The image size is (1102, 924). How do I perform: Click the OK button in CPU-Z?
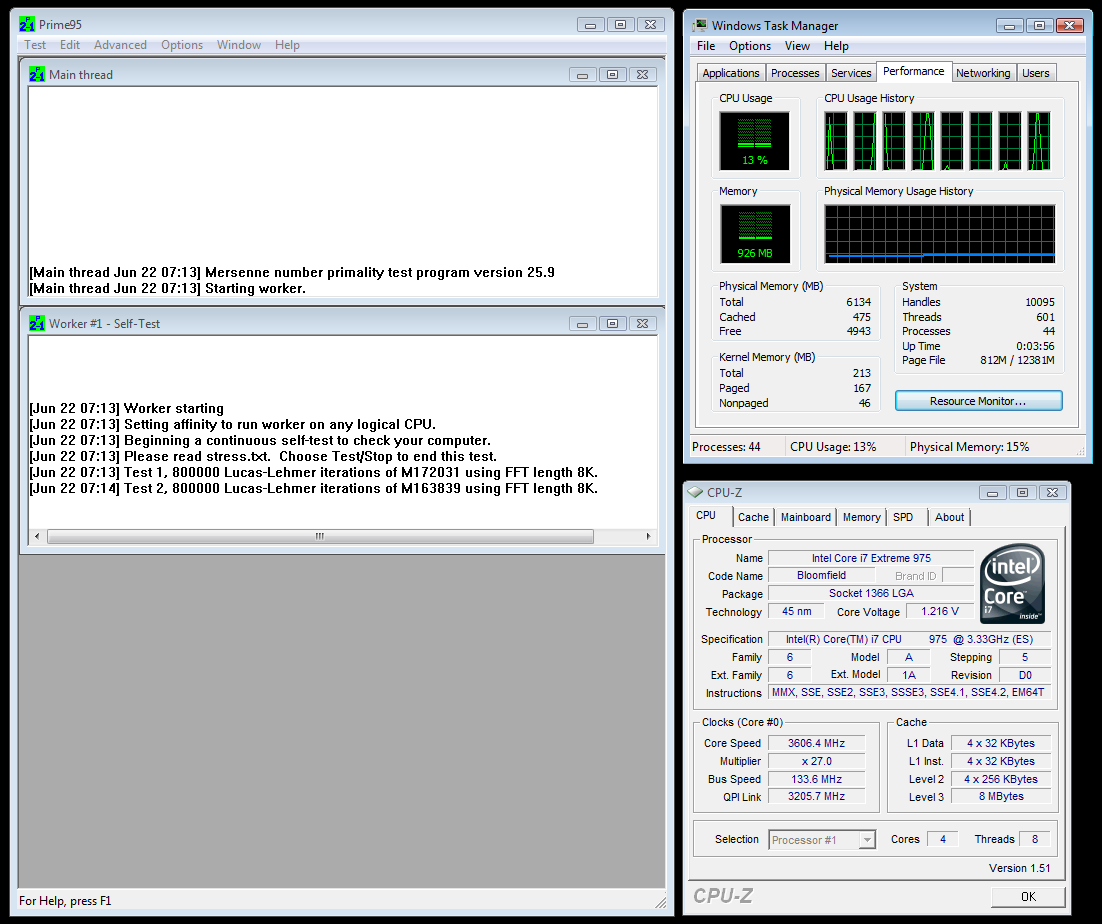[1027, 896]
